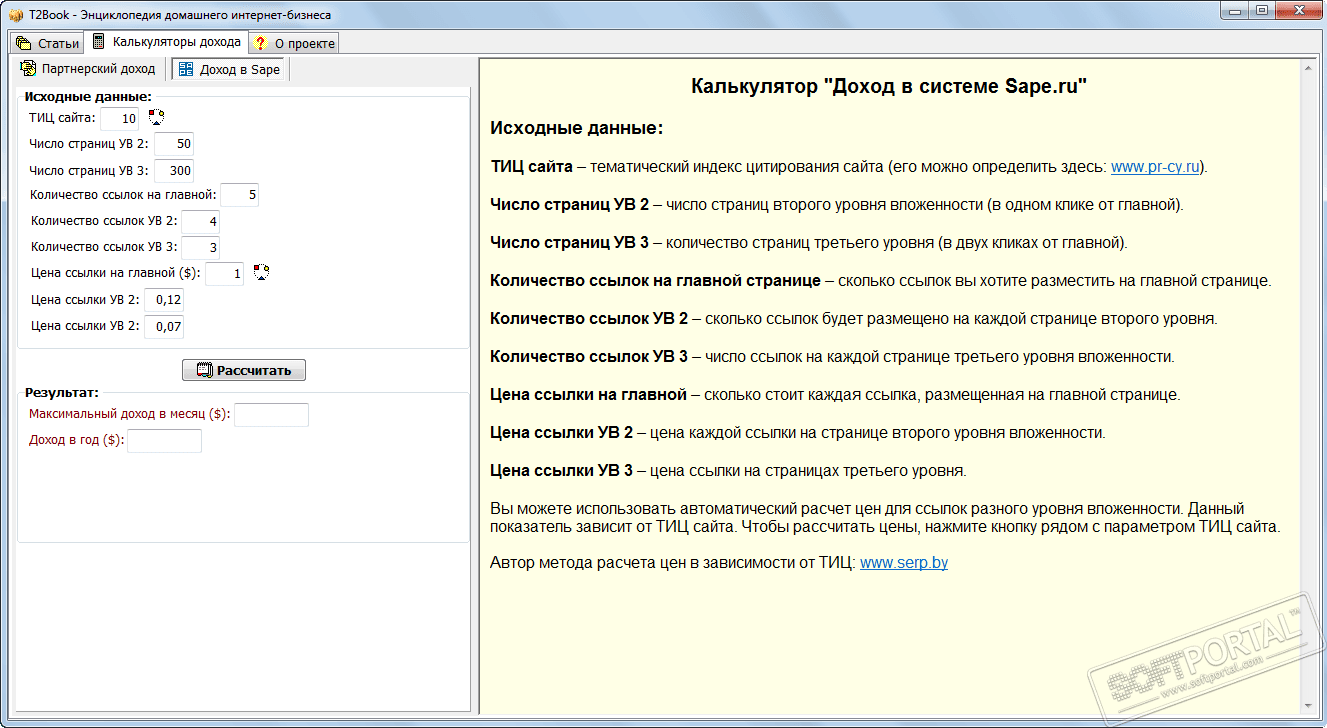Click the "Количество ссылок на главной:" form label
1327x728 pixels.
pyautogui.click(x=124, y=195)
